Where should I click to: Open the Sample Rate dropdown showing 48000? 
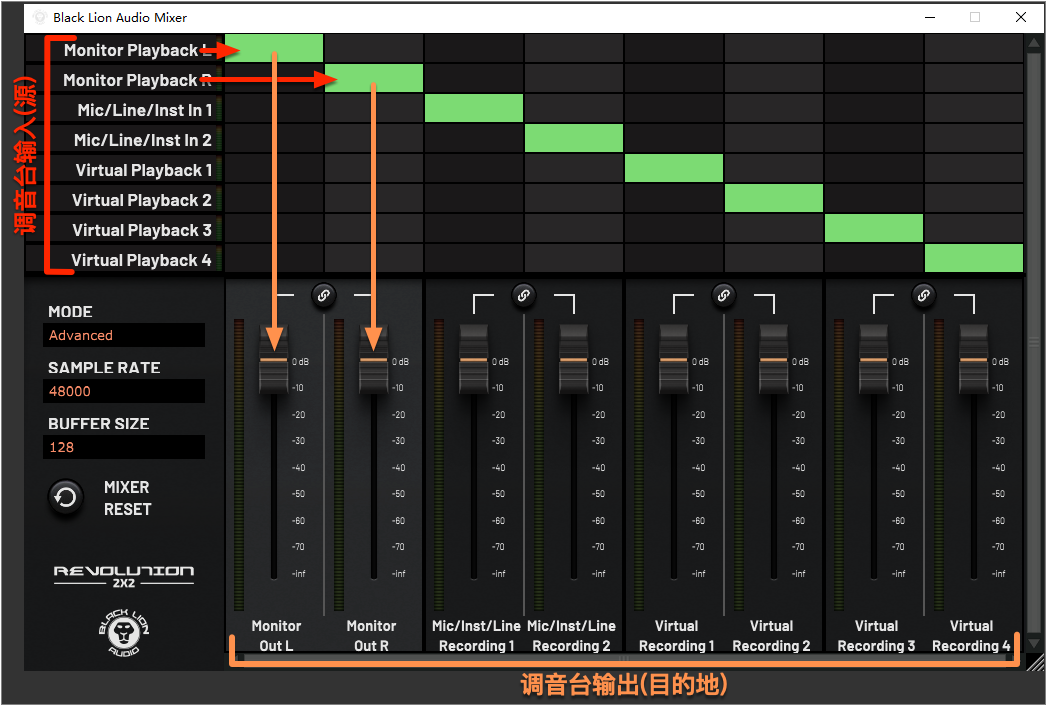[x=124, y=391]
